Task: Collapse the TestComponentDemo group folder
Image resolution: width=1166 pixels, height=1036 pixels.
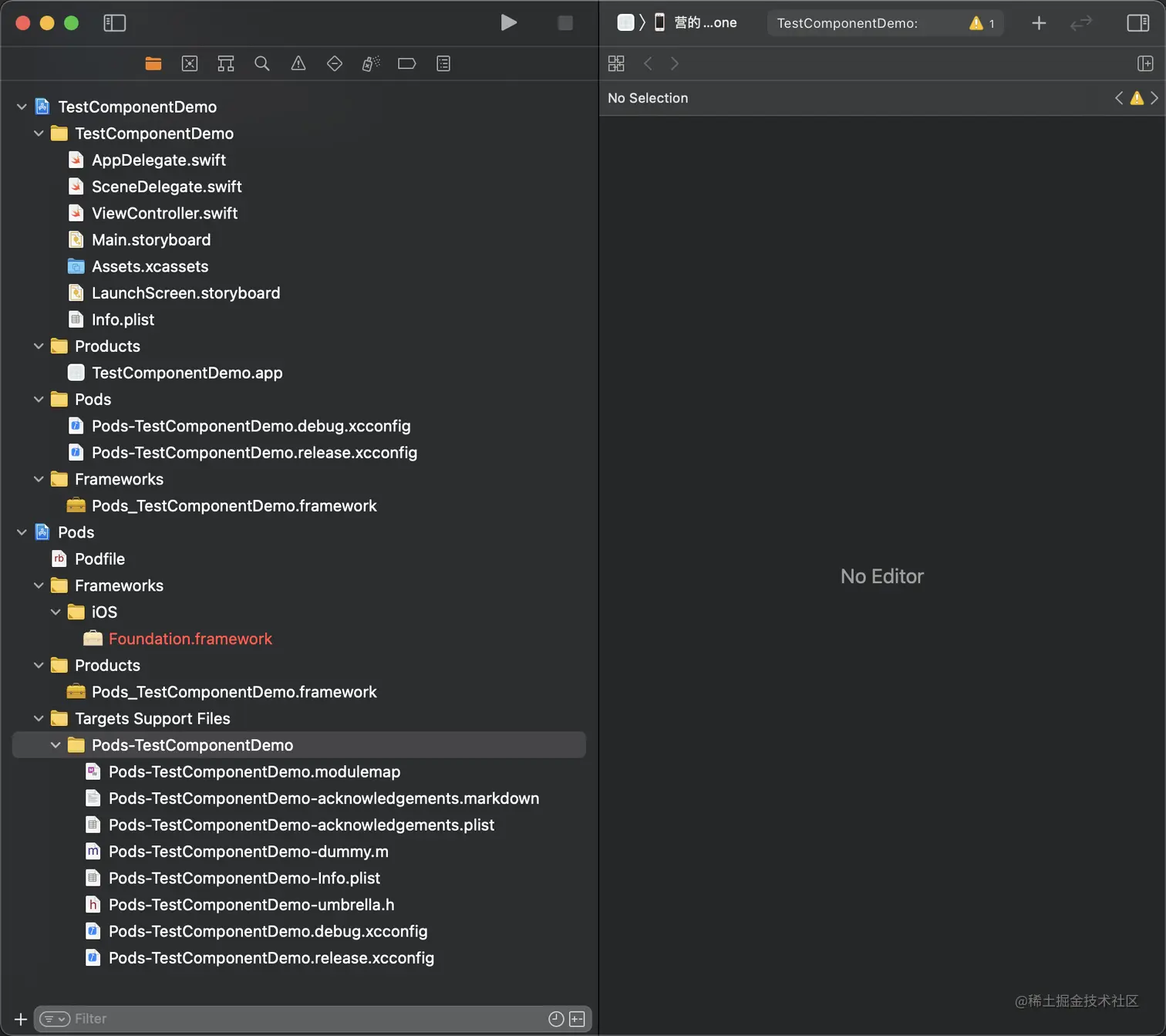Action: point(39,133)
